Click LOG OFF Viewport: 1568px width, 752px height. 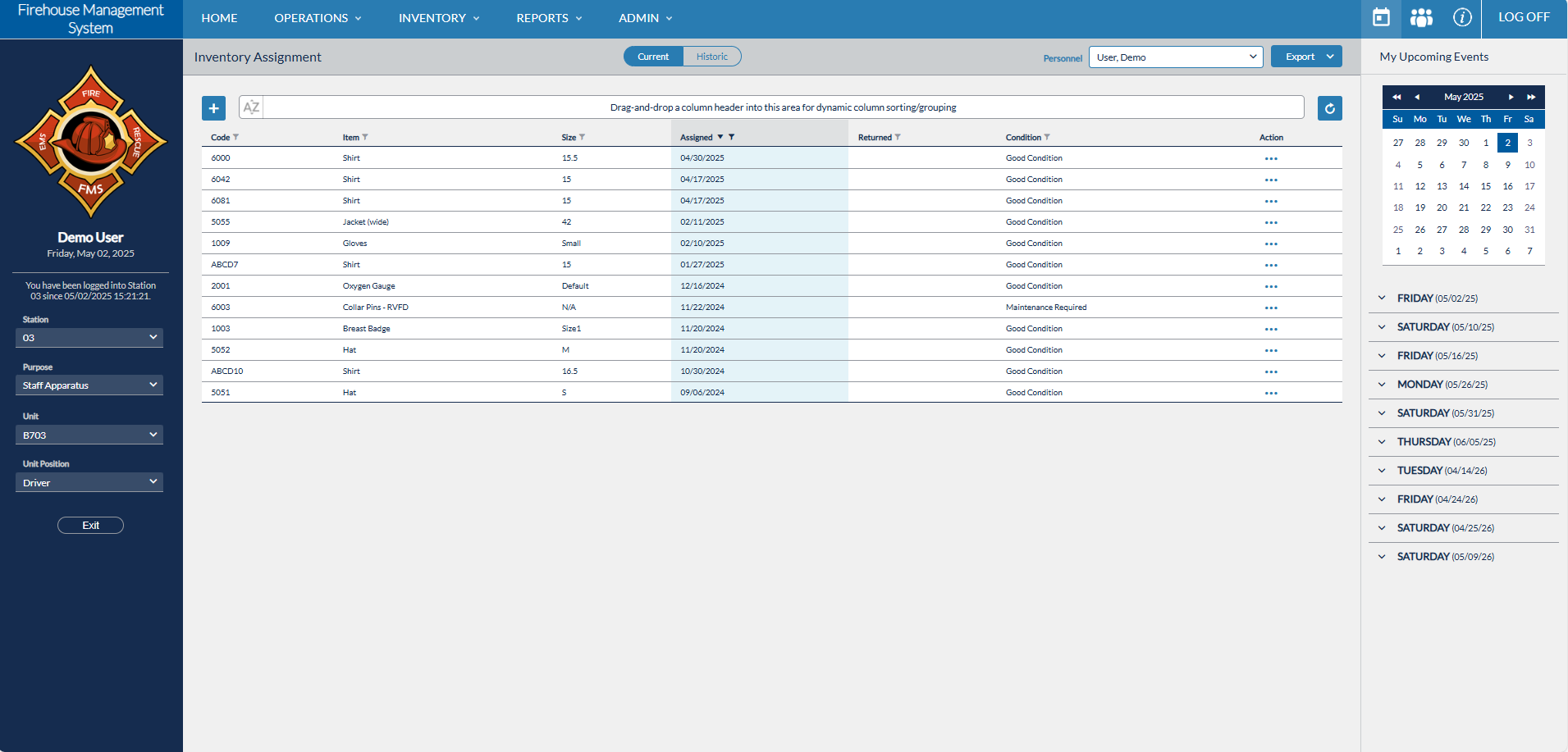pos(1524,17)
